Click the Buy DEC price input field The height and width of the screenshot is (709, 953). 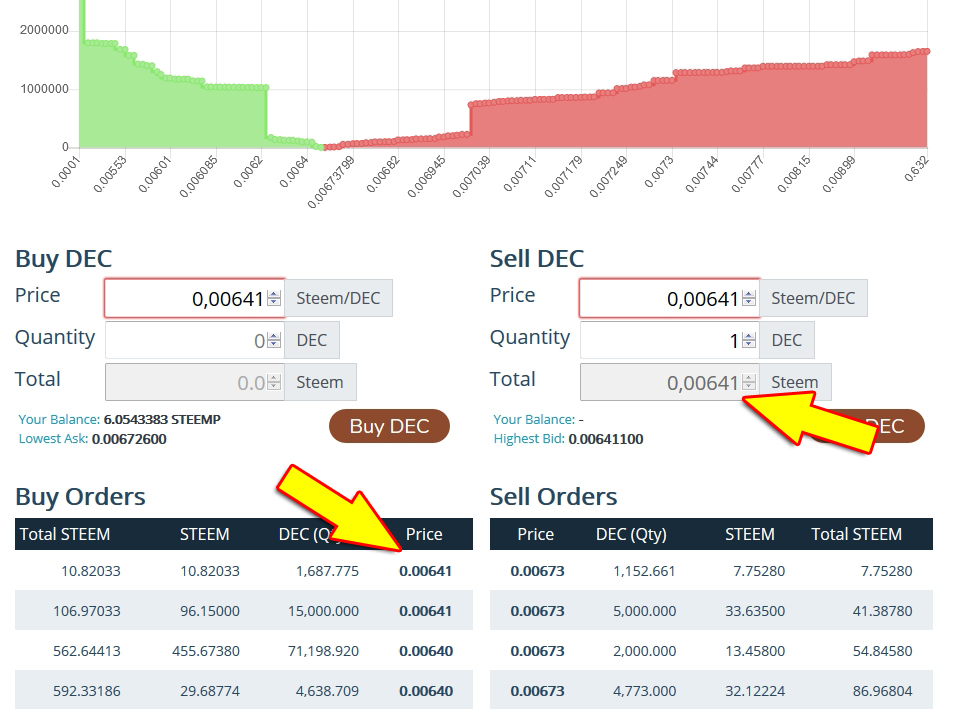(x=185, y=298)
